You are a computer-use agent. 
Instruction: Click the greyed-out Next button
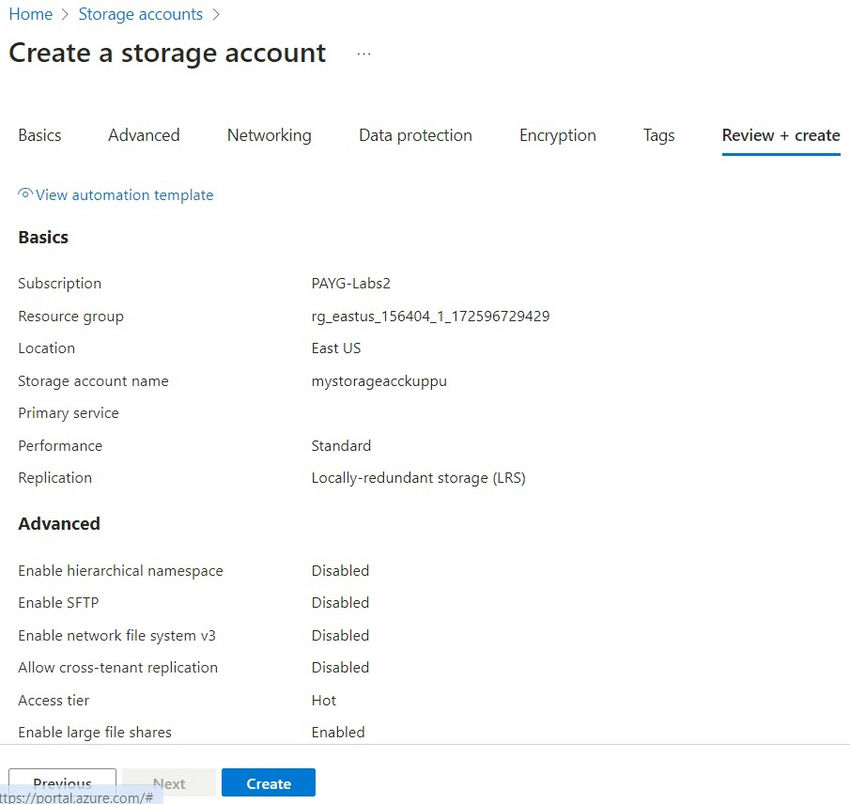tap(169, 783)
